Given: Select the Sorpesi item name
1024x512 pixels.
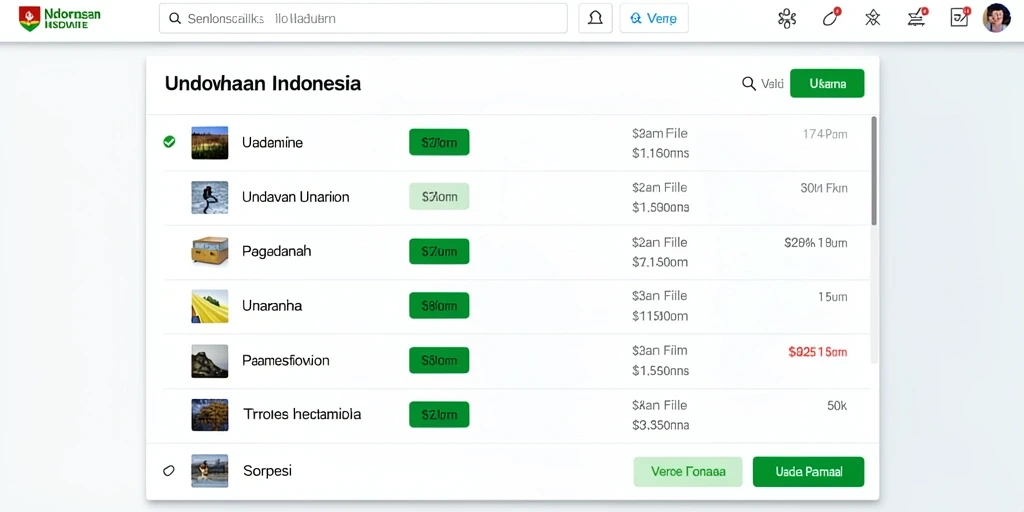Looking at the screenshot, I should [267, 470].
